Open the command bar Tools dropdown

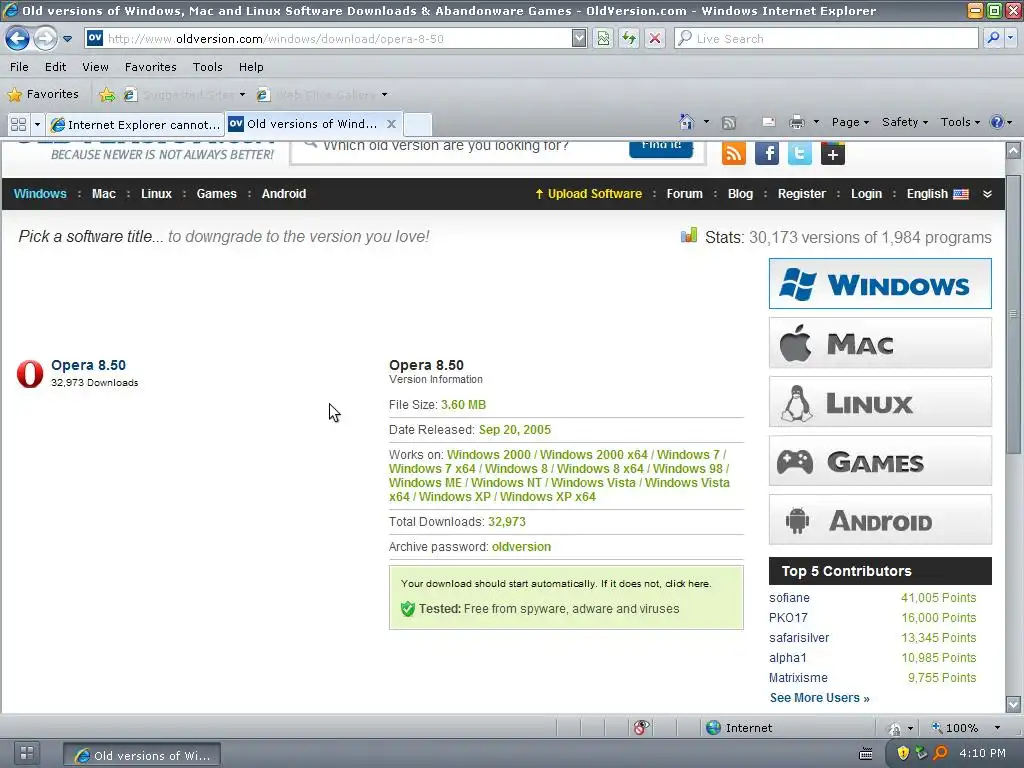960,122
